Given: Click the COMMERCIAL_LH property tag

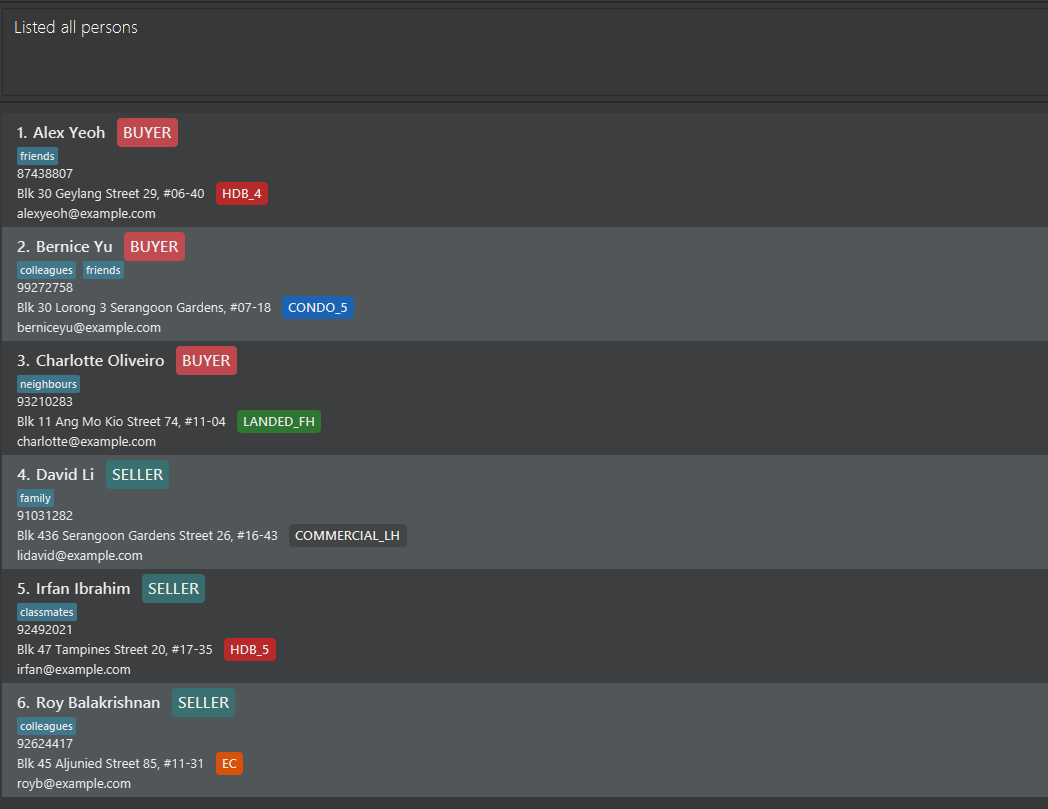Looking at the screenshot, I should pyautogui.click(x=347, y=536).
